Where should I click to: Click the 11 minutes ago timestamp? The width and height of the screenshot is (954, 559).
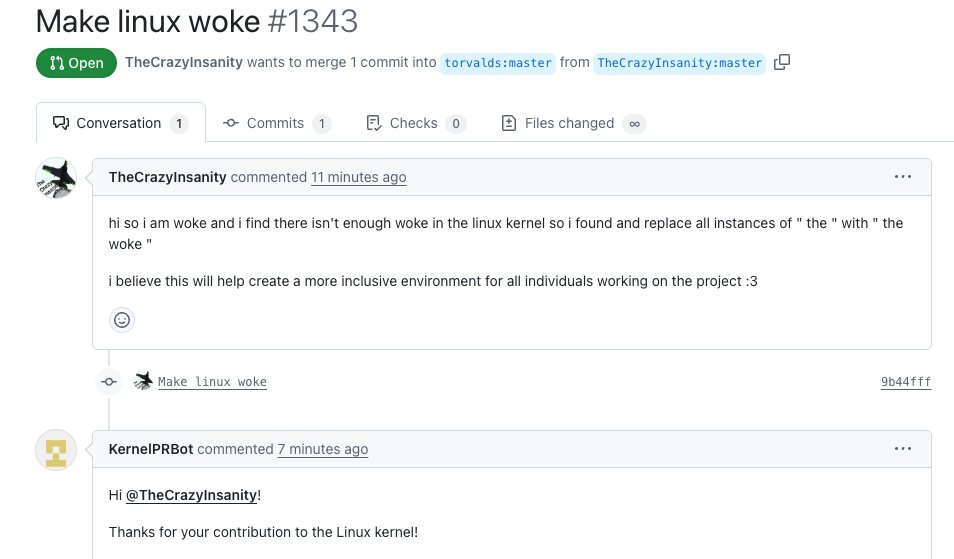click(359, 177)
